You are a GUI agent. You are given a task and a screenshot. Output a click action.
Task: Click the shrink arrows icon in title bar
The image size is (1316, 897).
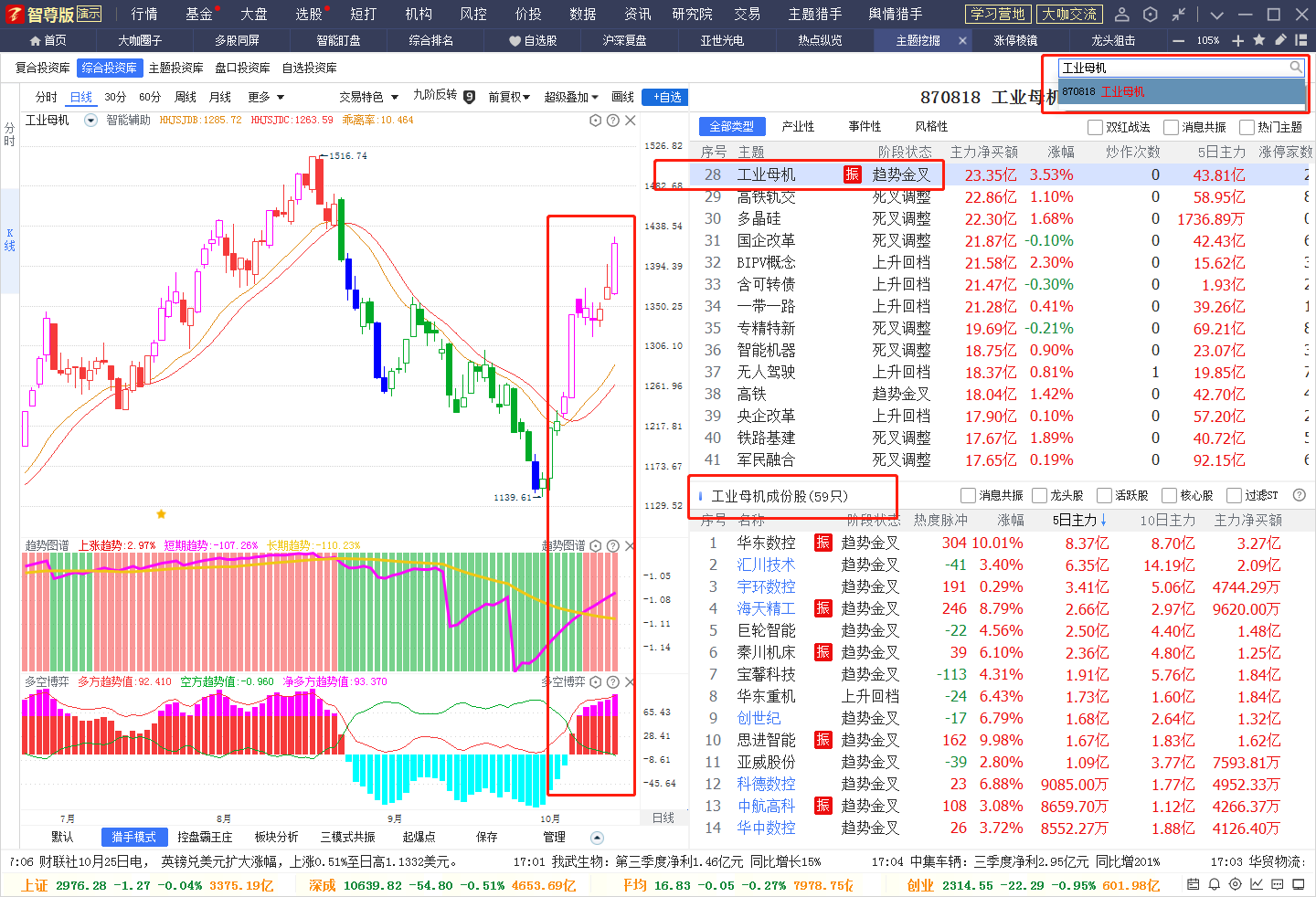click(x=1179, y=15)
